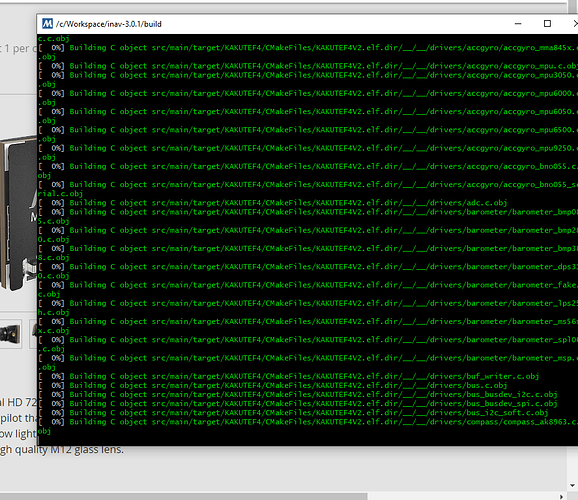The height and width of the screenshot is (500, 578).
Task: Click the buf_writer.c.obj build line
Action: point(289,376)
